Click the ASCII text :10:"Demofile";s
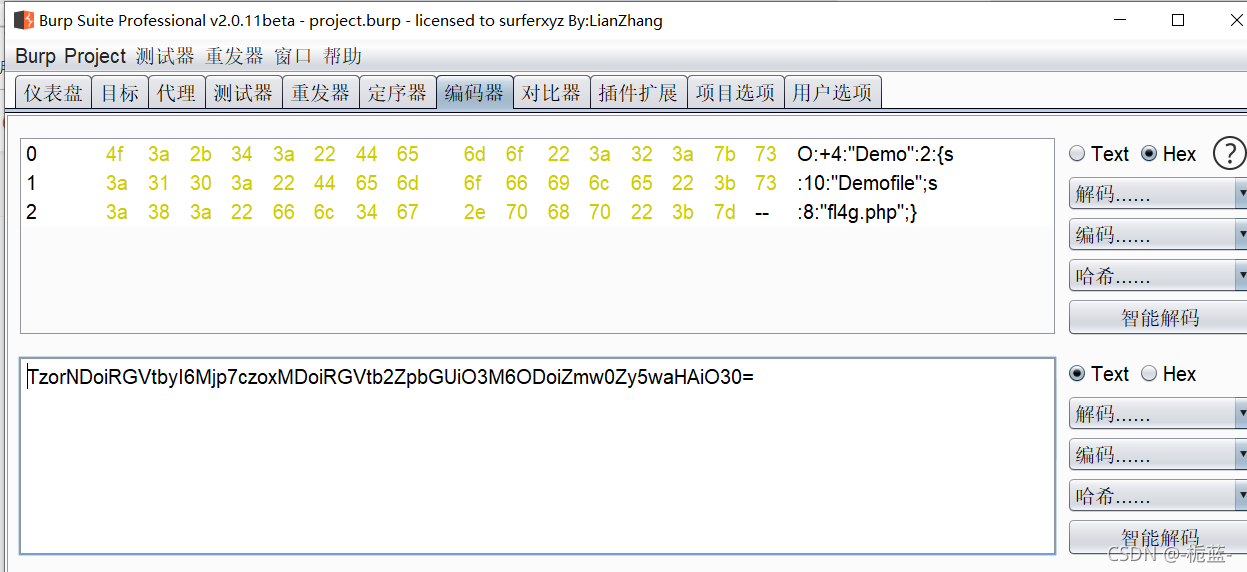Viewport: 1247px width, 572px height. pos(867,183)
